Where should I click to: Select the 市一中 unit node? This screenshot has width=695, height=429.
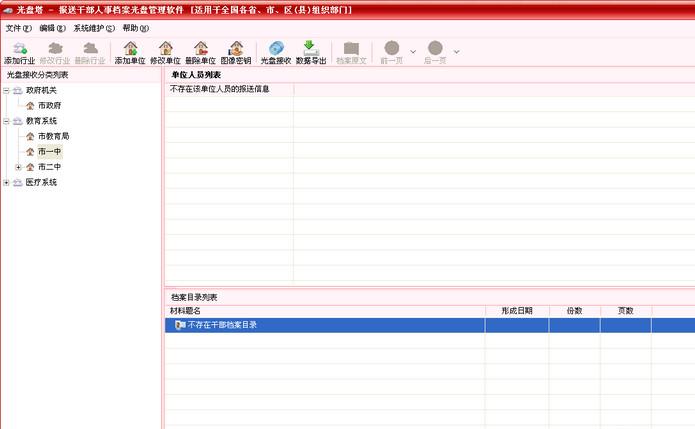[50, 152]
